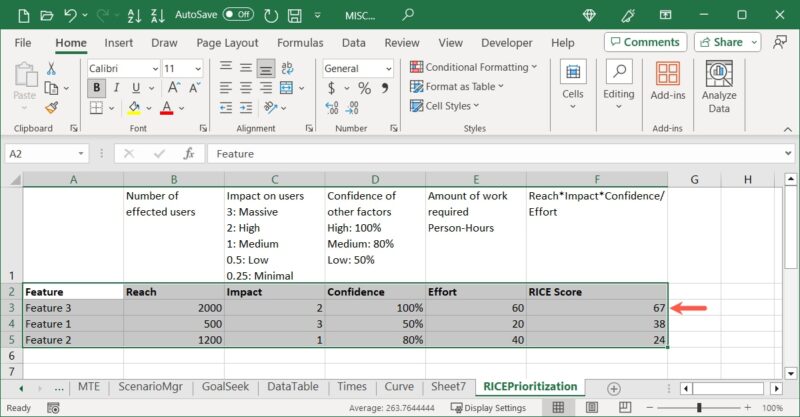800x417 pixels.
Task: Toggle the AutoSave switch
Action: (238, 14)
